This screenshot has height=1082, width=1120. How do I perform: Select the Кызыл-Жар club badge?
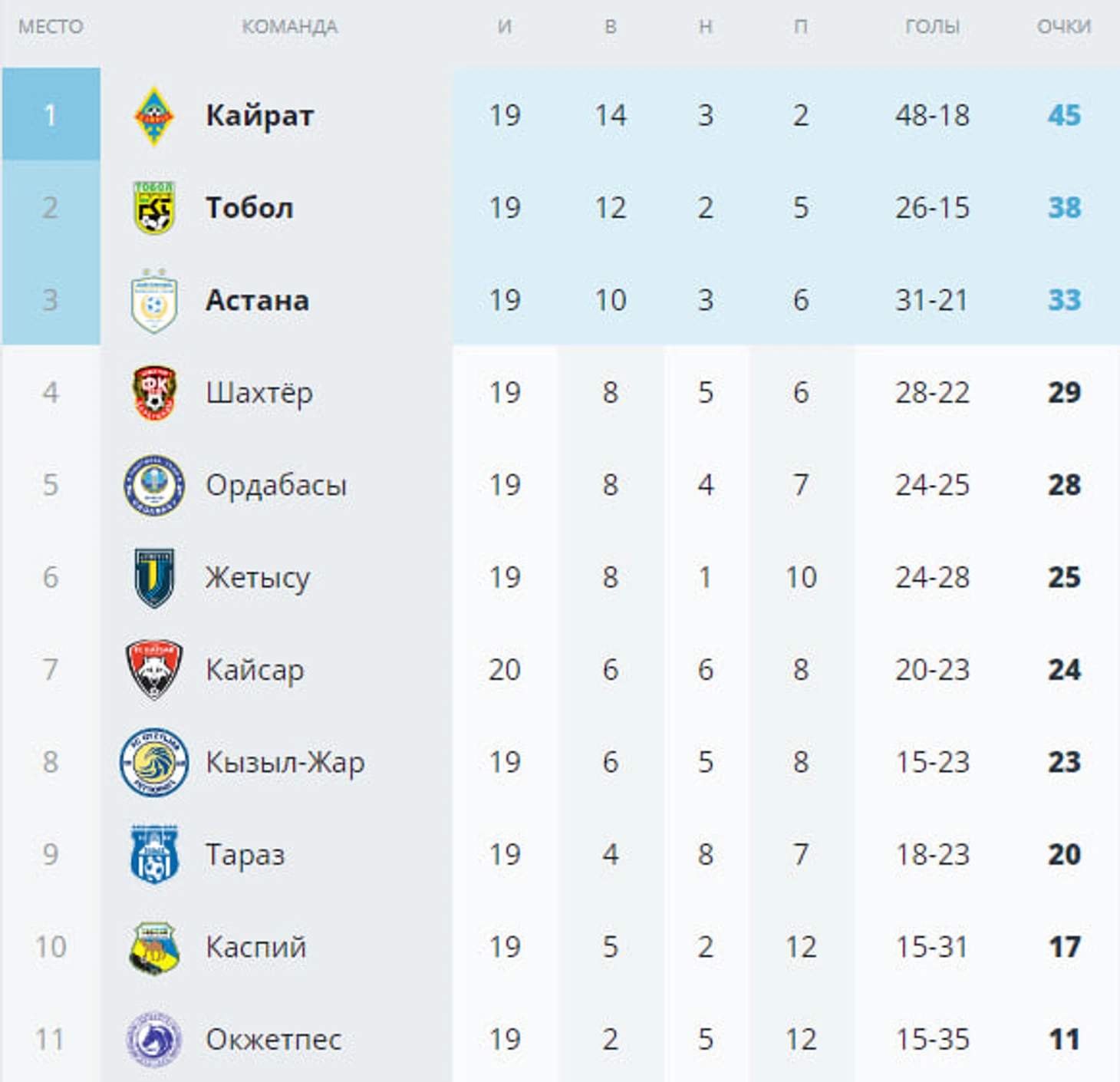coord(154,762)
